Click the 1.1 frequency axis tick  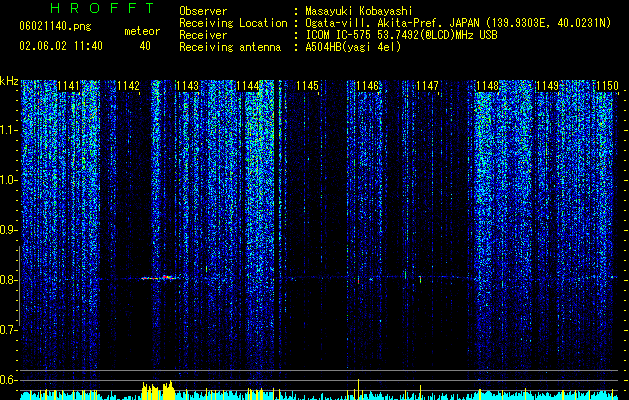pyautogui.click(x=9, y=130)
